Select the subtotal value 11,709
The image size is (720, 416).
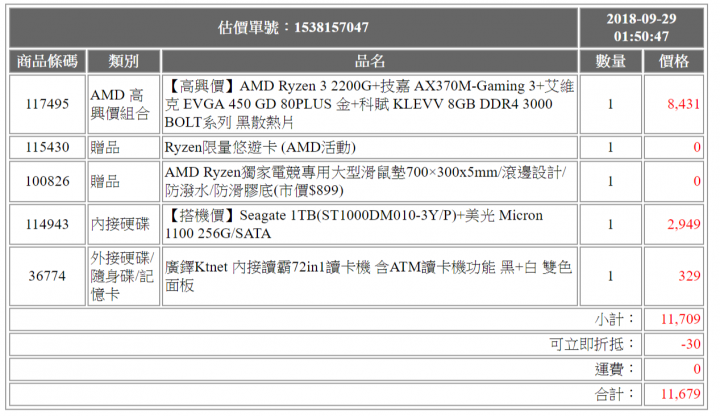[681, 319]
